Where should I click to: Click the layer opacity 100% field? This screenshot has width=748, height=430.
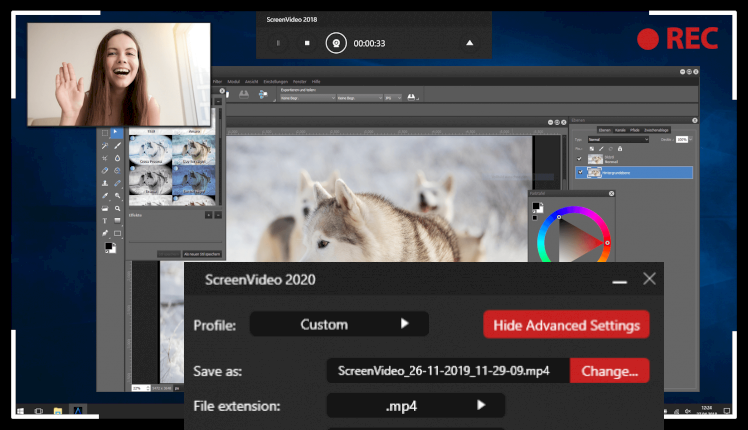682,139
